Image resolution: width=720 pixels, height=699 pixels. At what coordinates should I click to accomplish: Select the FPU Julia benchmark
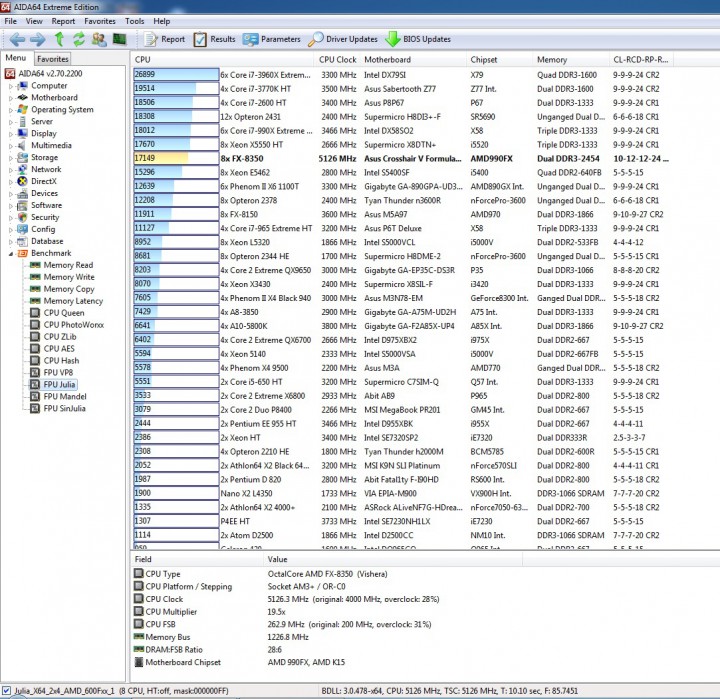point(59,384)
